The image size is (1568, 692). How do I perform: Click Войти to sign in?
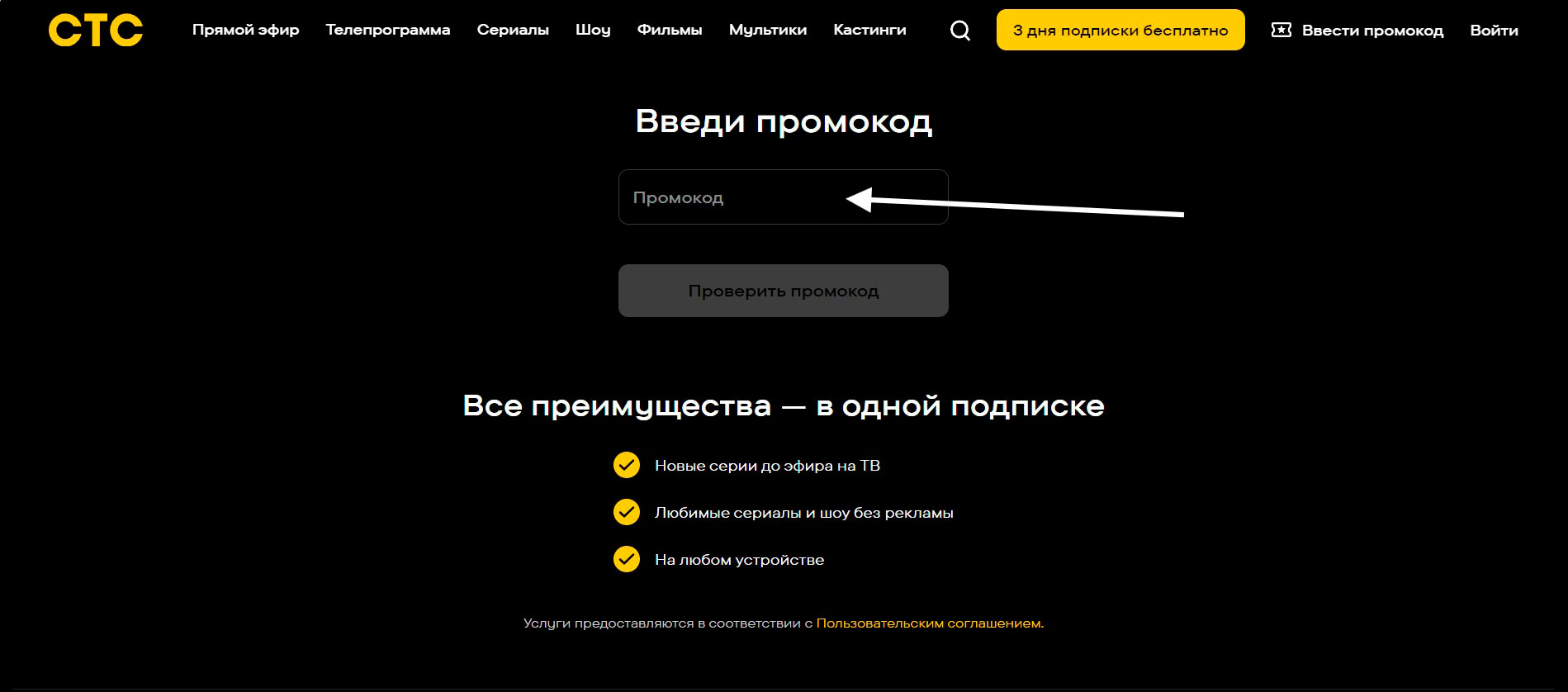(x=1494, y=31)
